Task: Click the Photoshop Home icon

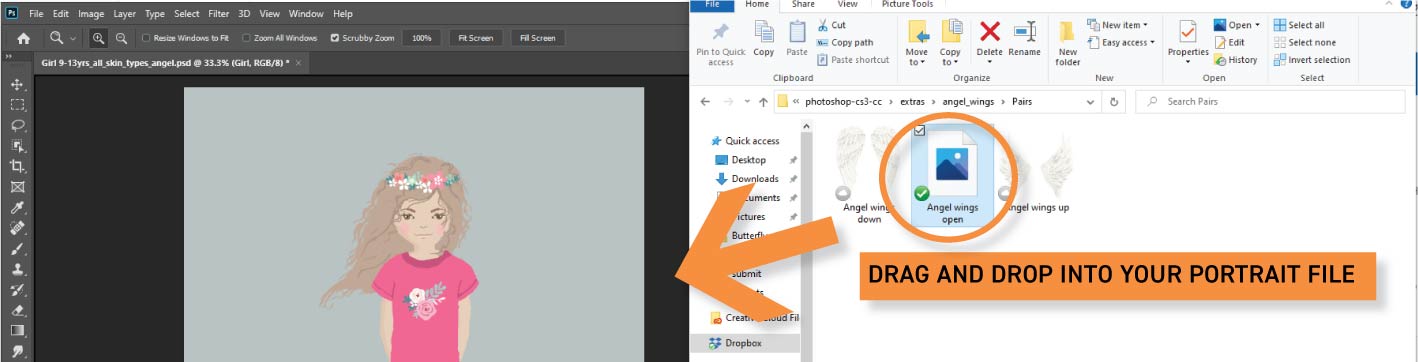Action: [22, 38]
